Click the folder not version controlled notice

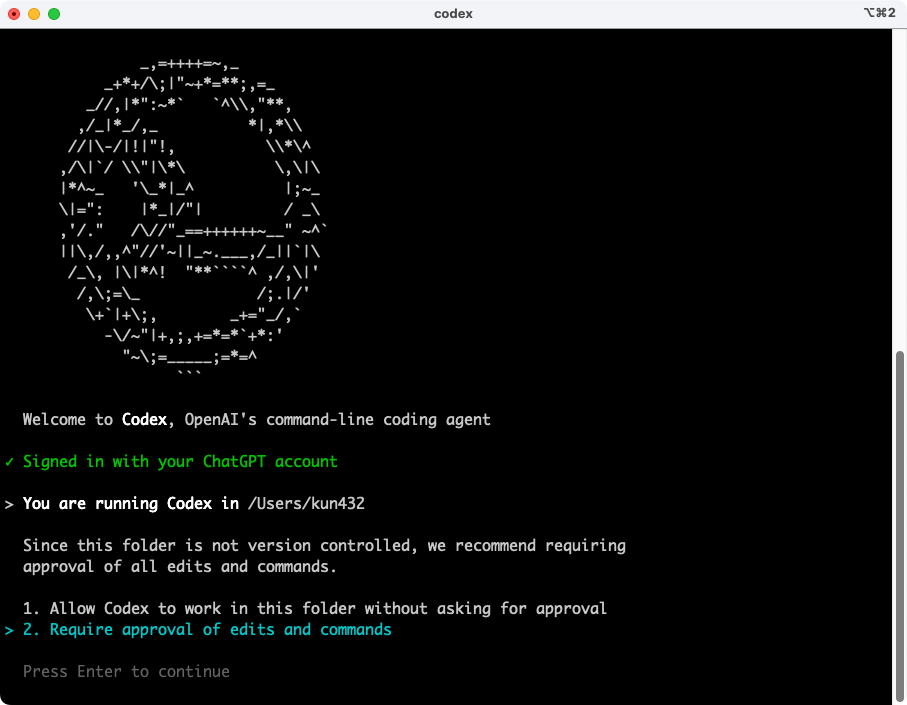tap(324, 545)
